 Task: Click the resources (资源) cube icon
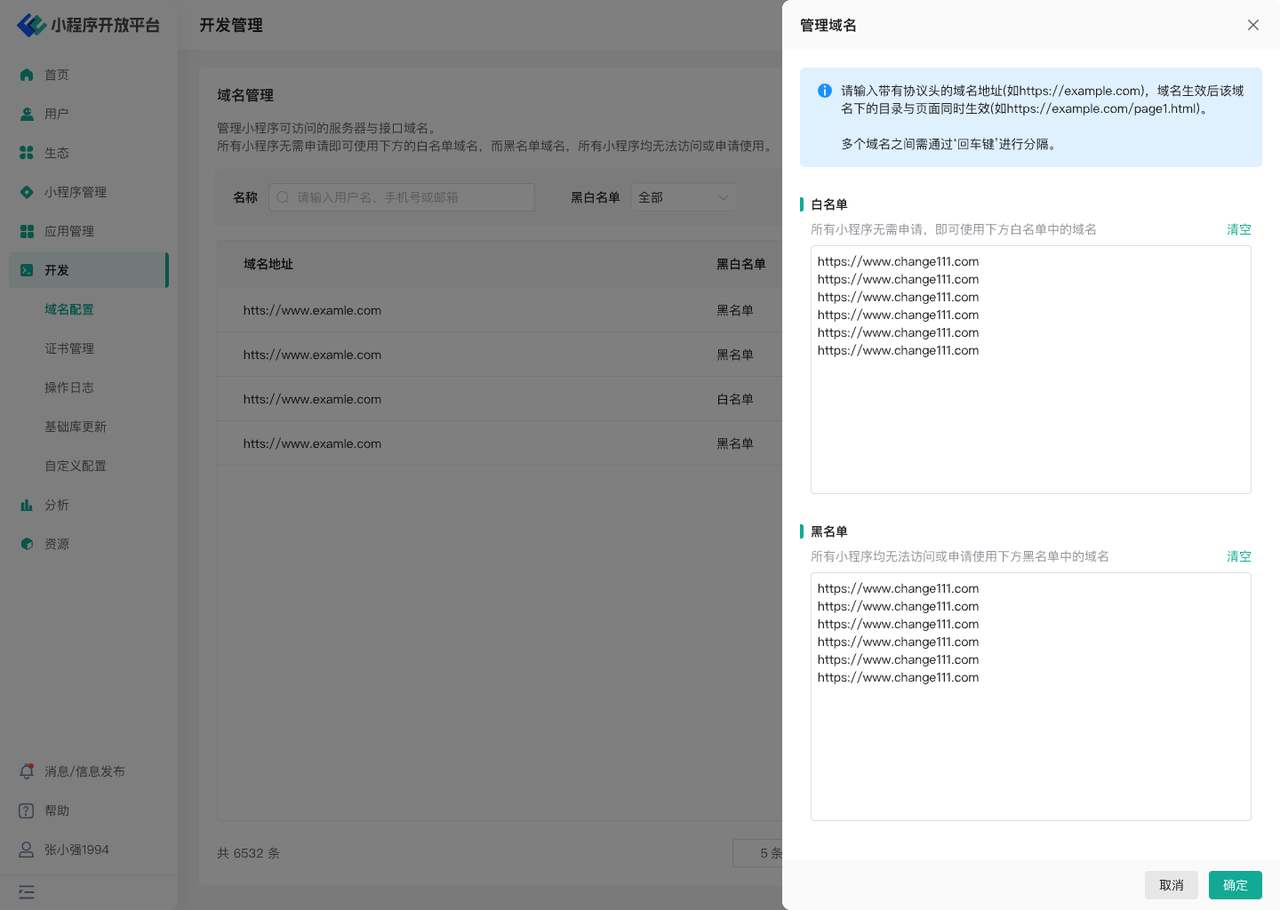[27, 544]
